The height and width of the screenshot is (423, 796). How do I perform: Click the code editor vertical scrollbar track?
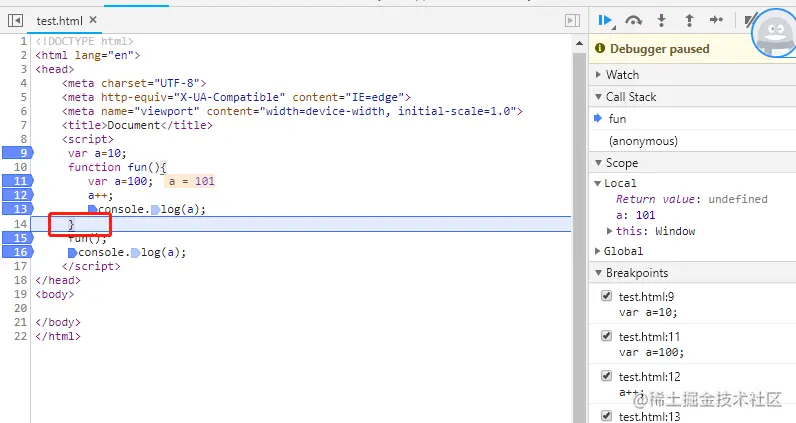coord(579,238)
